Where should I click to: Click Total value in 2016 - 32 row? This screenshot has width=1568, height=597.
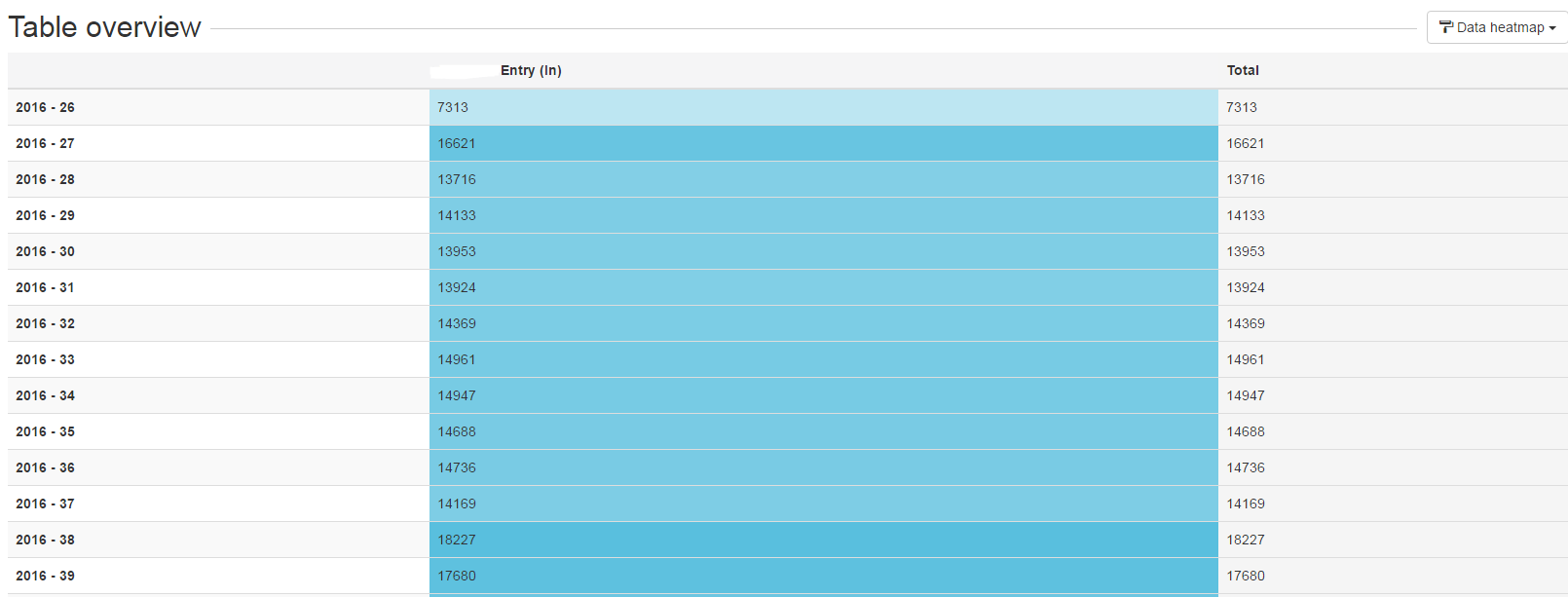click(x=1246, y=323)
